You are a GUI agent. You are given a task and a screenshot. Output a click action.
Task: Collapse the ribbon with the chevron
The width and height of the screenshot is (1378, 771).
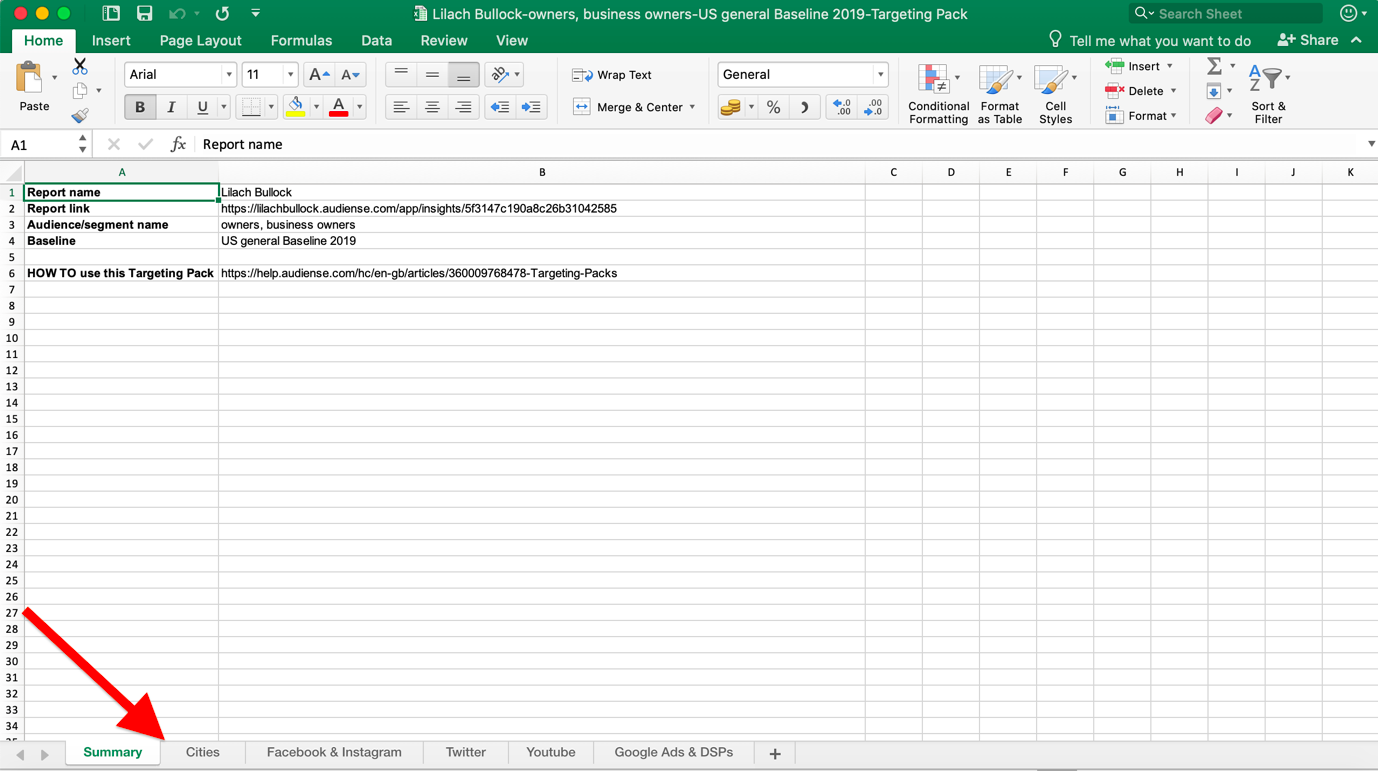1357,40
